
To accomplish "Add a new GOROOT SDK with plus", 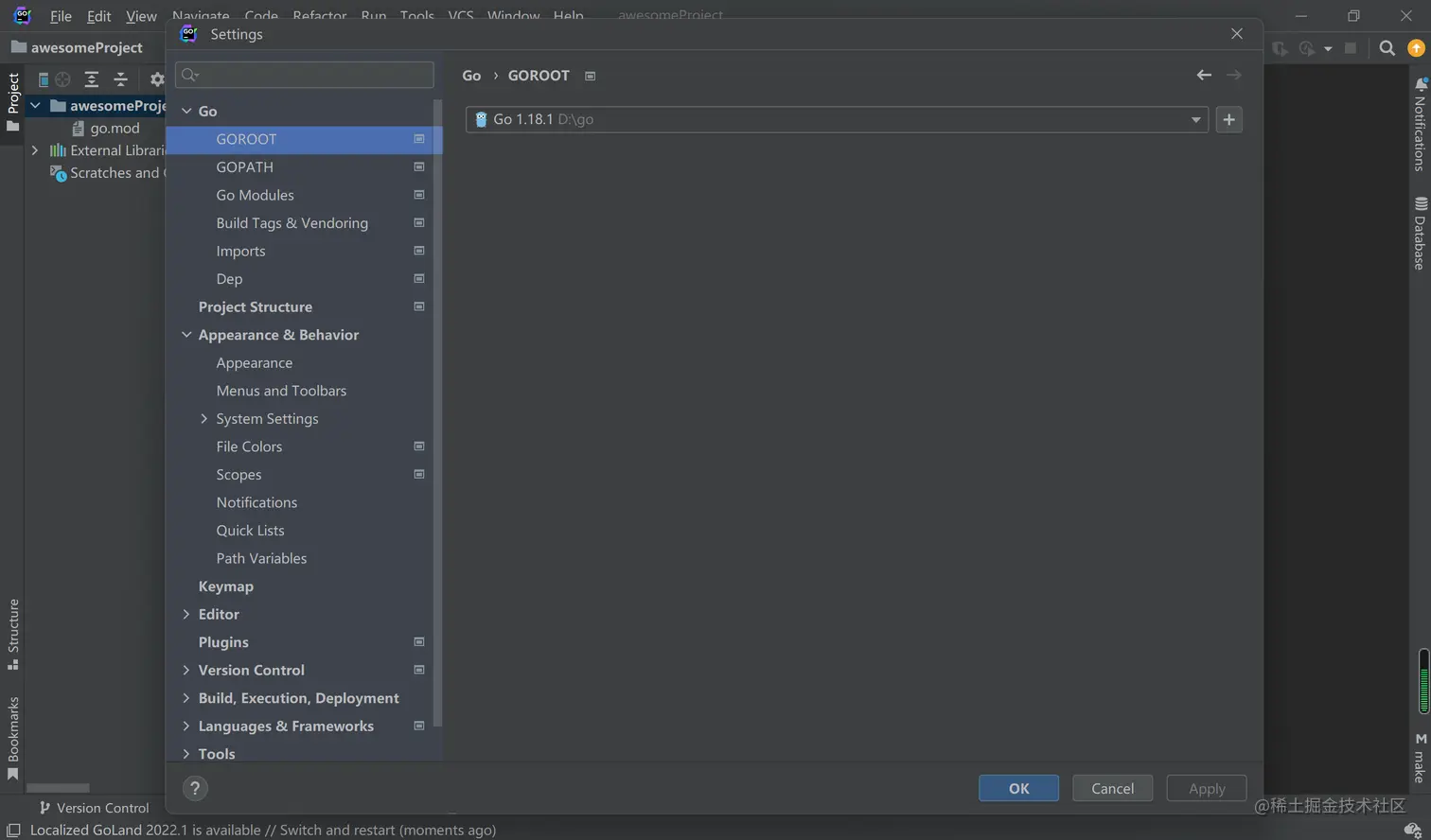I will pos(1229,119).
